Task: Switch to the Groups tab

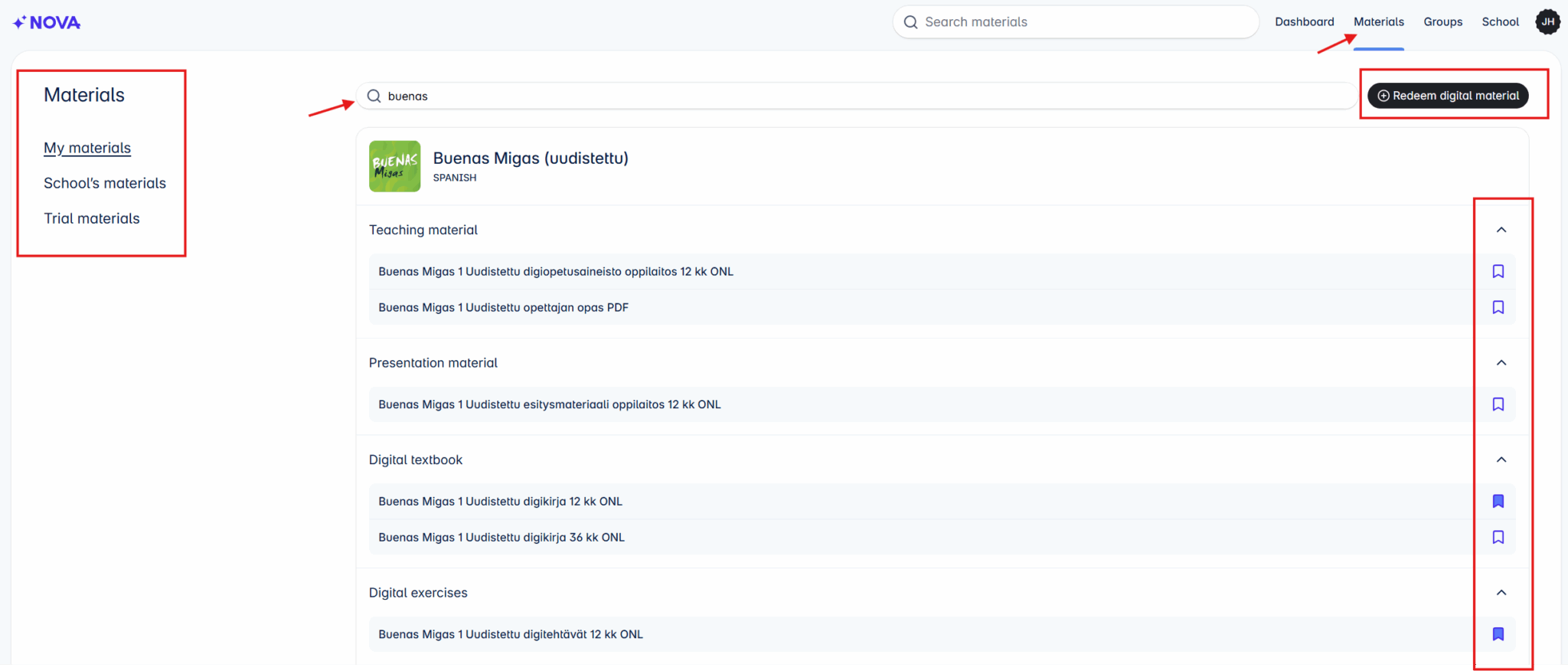Action: 1442,22
